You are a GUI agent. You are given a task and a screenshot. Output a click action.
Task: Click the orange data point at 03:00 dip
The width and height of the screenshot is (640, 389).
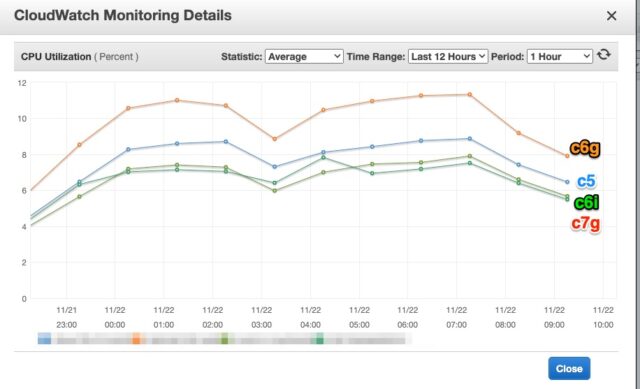pos(275,139)
